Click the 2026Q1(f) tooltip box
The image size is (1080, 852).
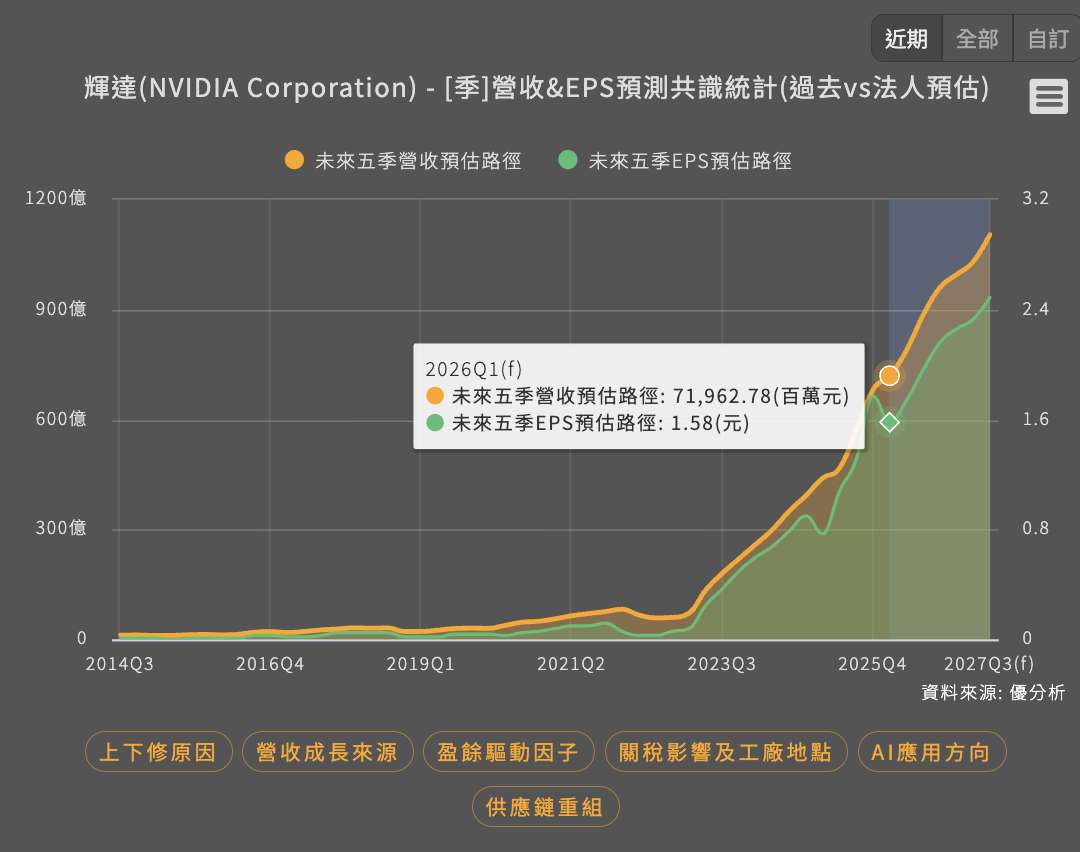pyautogui.click(x=638, y=396)
